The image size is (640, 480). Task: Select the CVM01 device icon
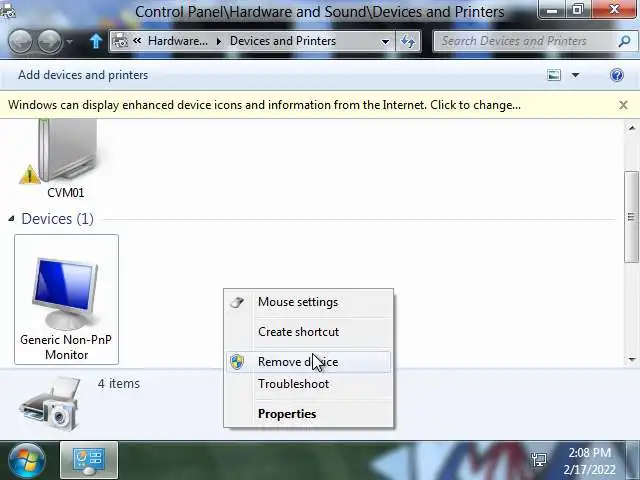point(67,150)
